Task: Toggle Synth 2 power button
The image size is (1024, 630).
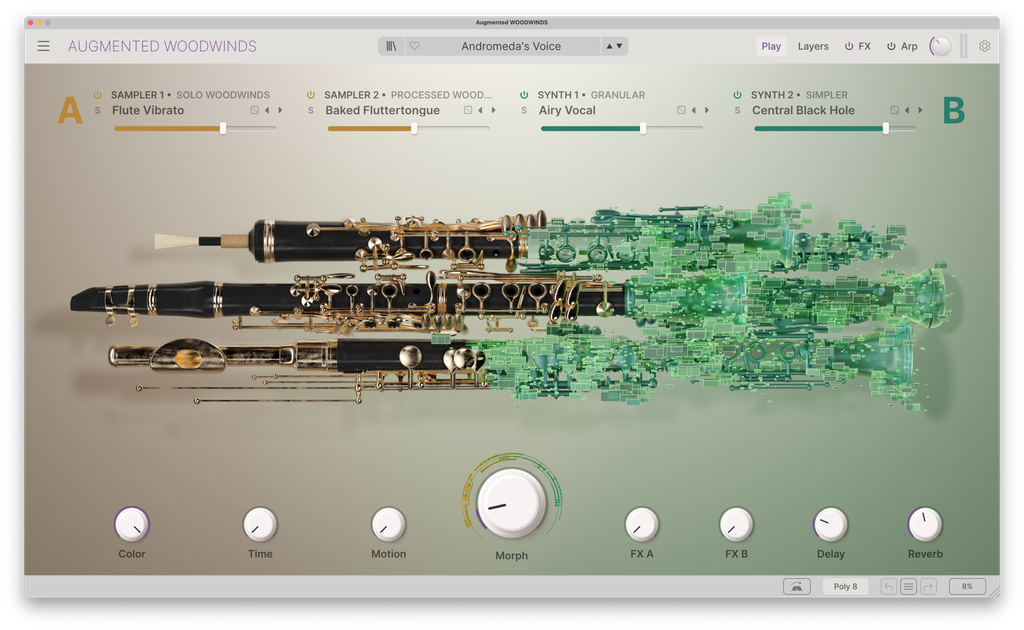Action: click(737, 95)
